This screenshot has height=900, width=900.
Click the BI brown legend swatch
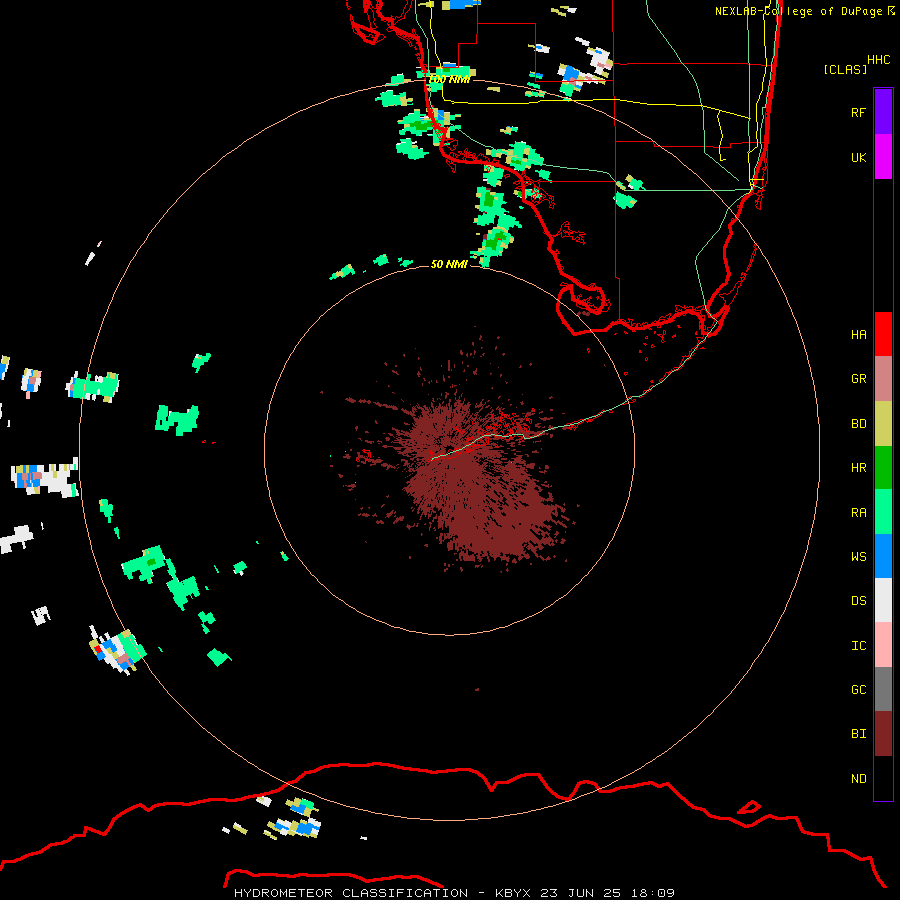tap(883, 734)
